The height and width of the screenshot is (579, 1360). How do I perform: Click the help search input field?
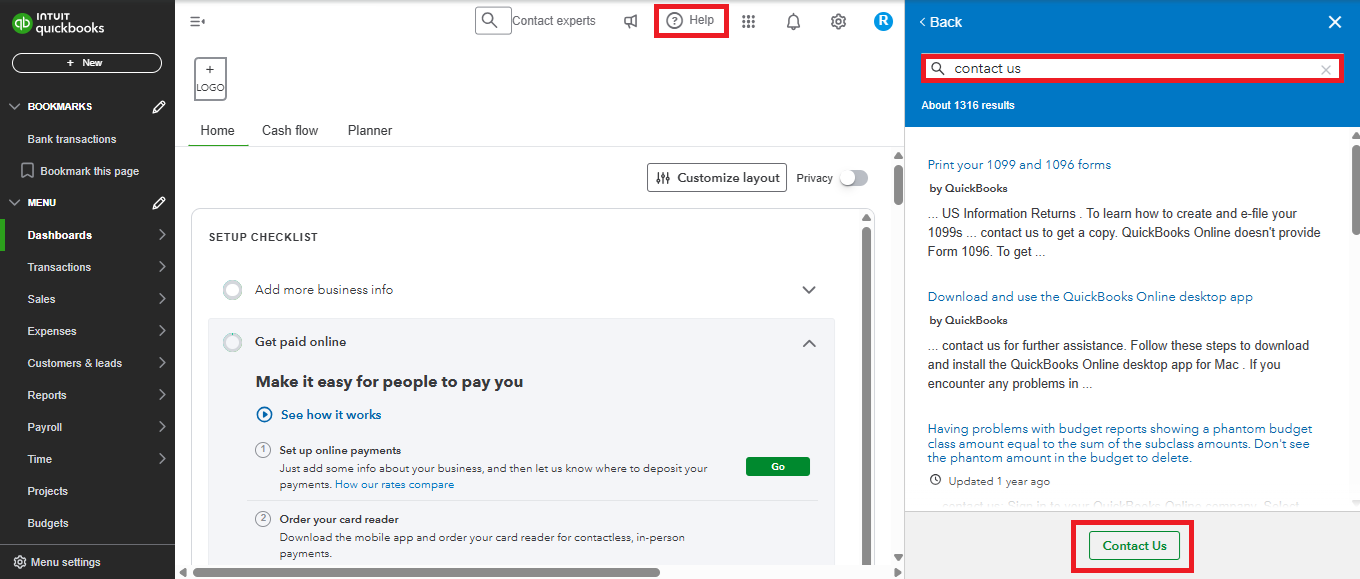(1131, 69)
